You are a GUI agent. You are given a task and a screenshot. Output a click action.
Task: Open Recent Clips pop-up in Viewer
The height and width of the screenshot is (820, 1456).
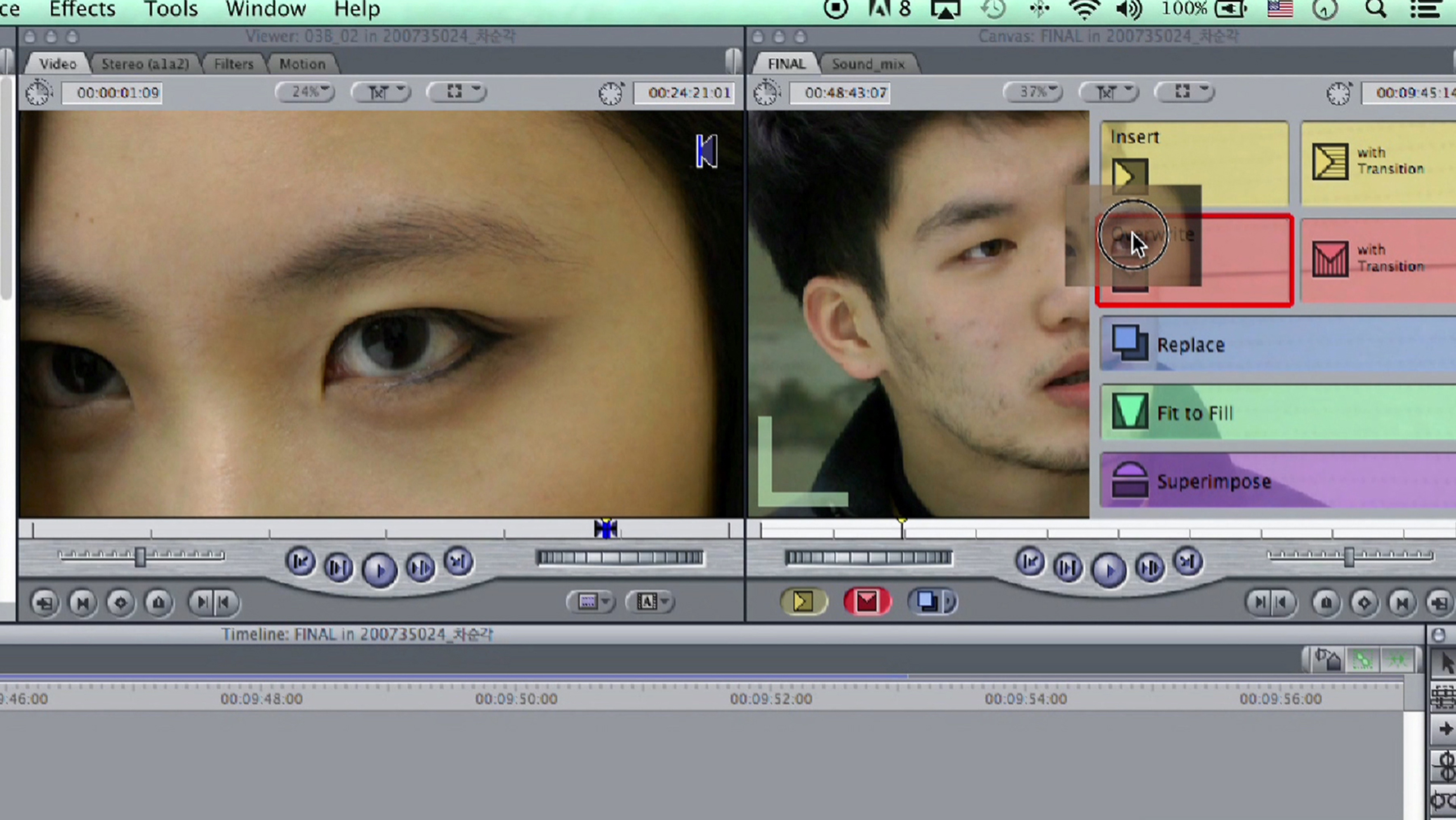coord(591,602)
